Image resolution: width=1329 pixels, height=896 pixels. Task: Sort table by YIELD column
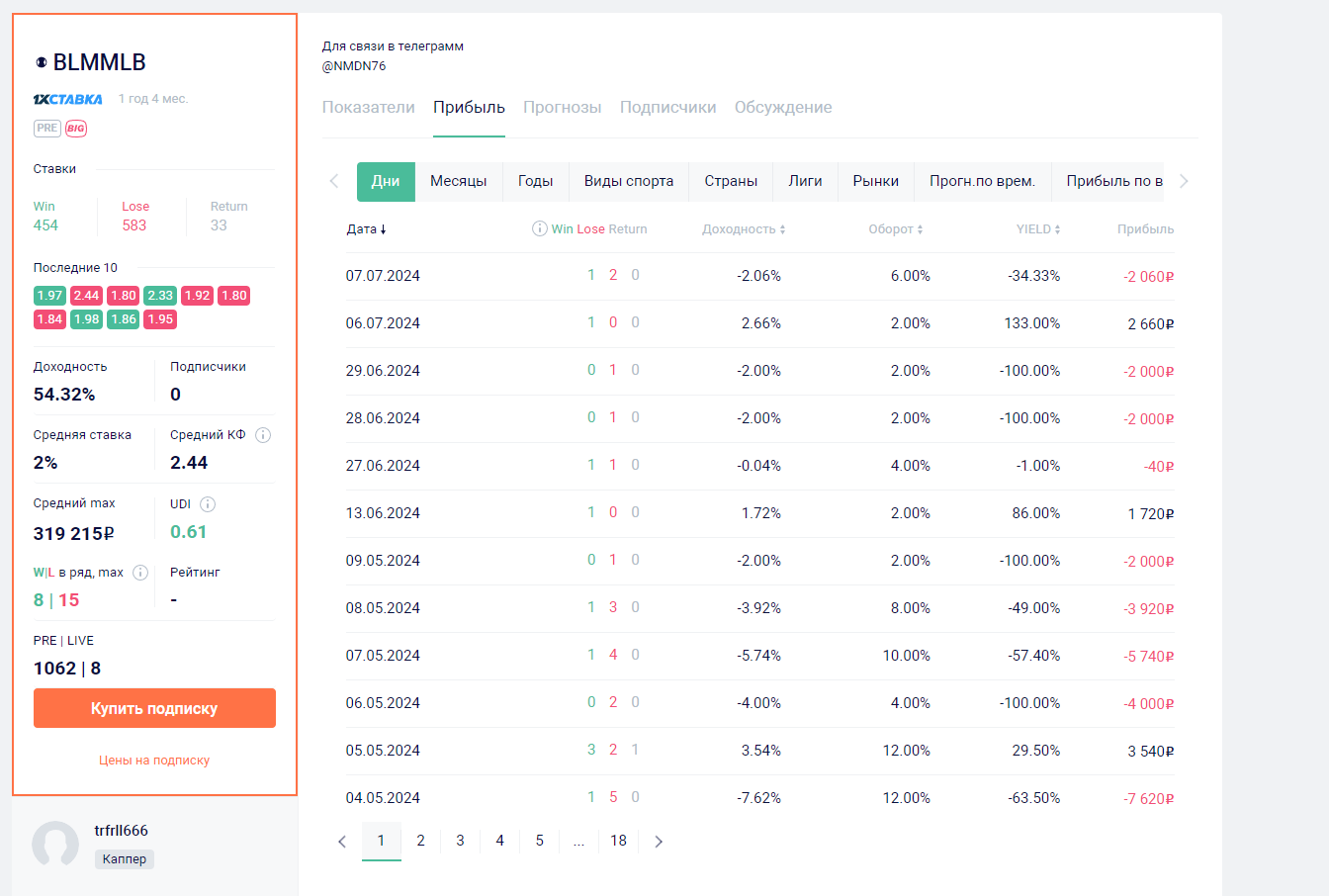click(1038, 229)
